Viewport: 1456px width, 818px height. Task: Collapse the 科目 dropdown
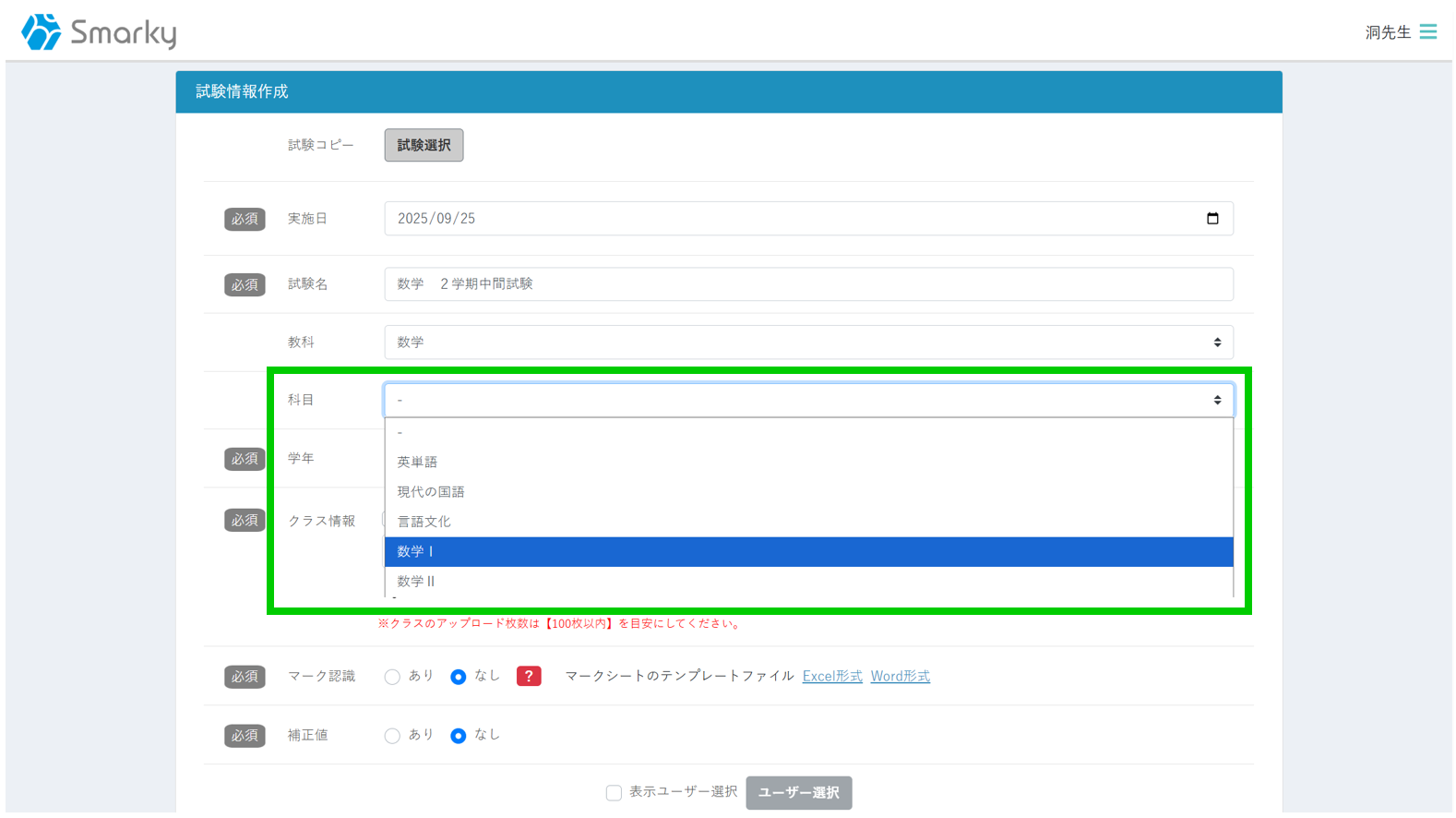1217,400
